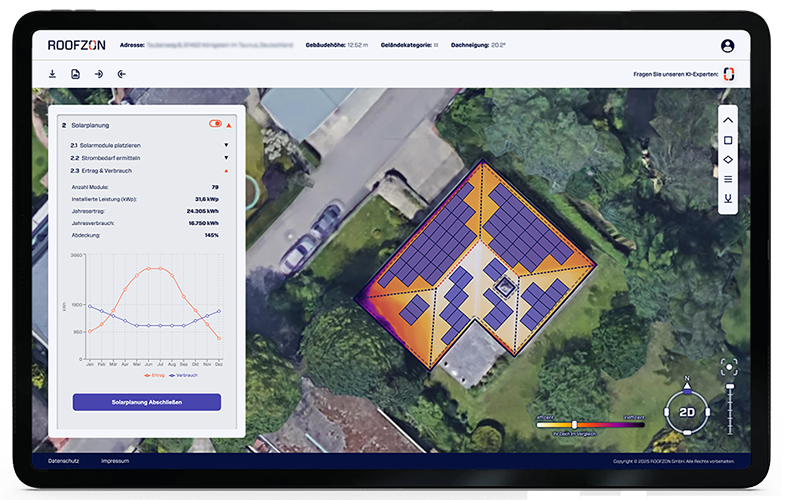Image resolution: width=786 pixels, height=500 pixels.
Task: Open the Datenschutz footer link
Action: point(63,461)
